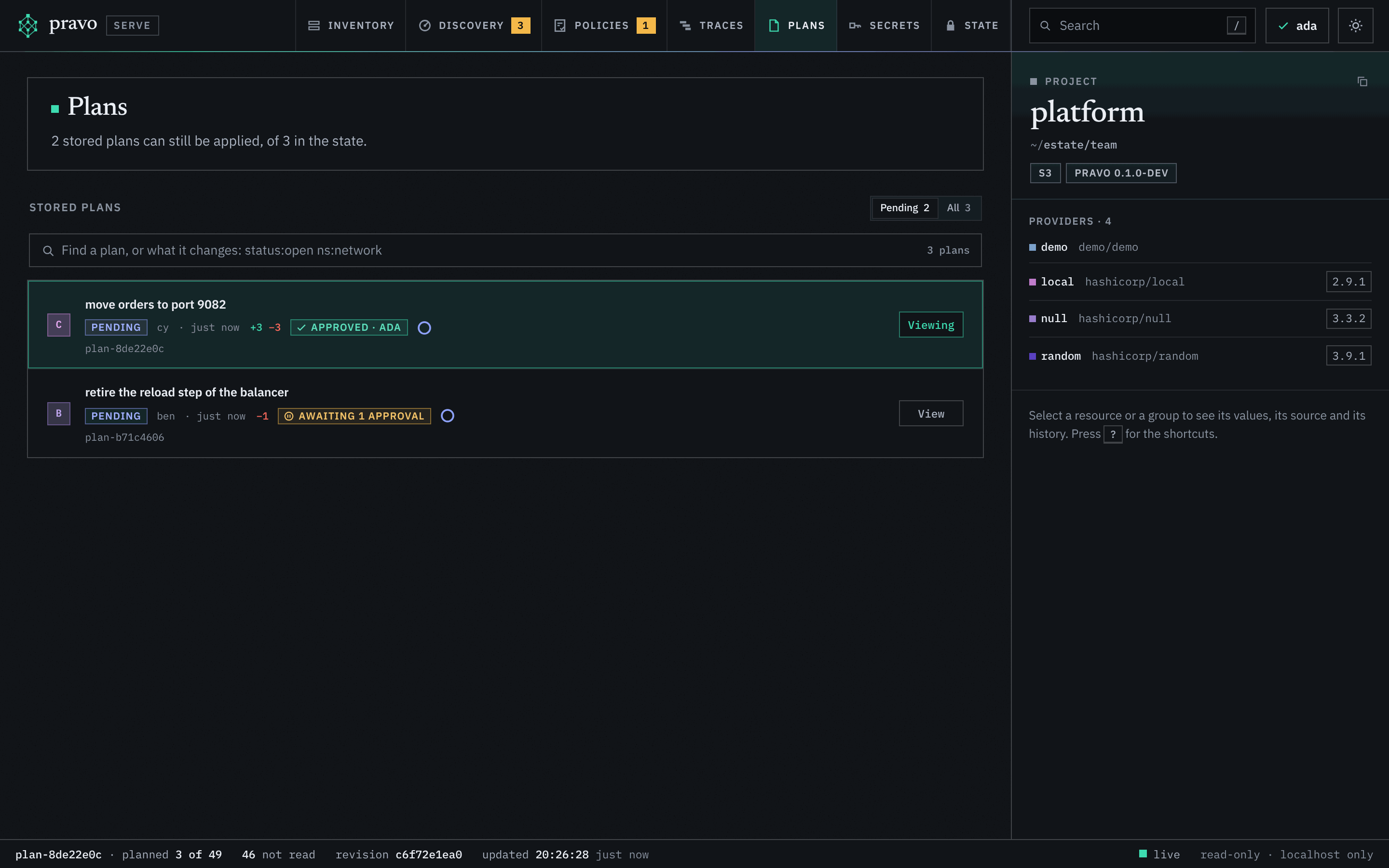Select the random provider row
The height and width of the screenshot is (868, 1389).
[x=1199, y=356]
